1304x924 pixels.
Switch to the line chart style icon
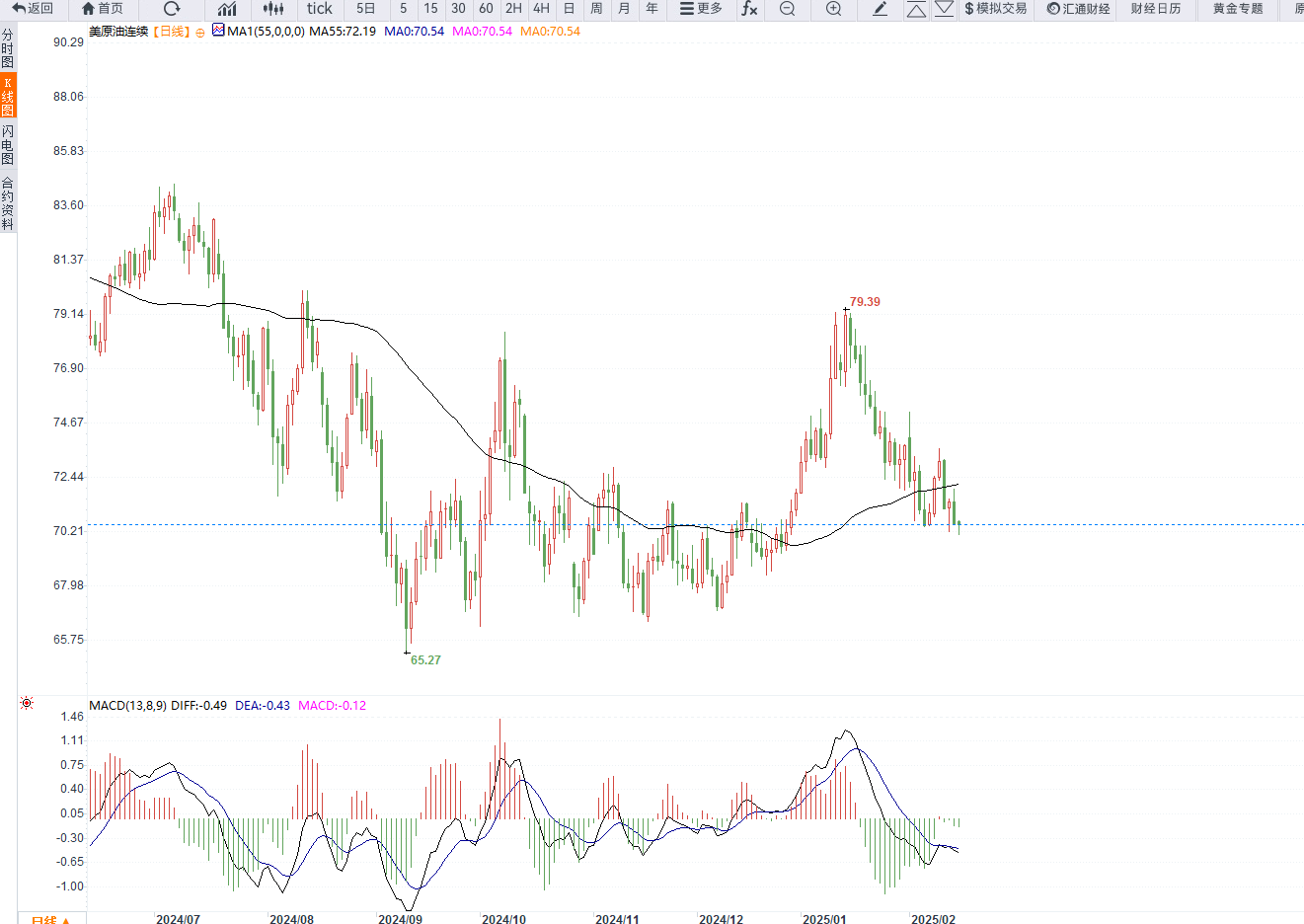click(227, 9)
